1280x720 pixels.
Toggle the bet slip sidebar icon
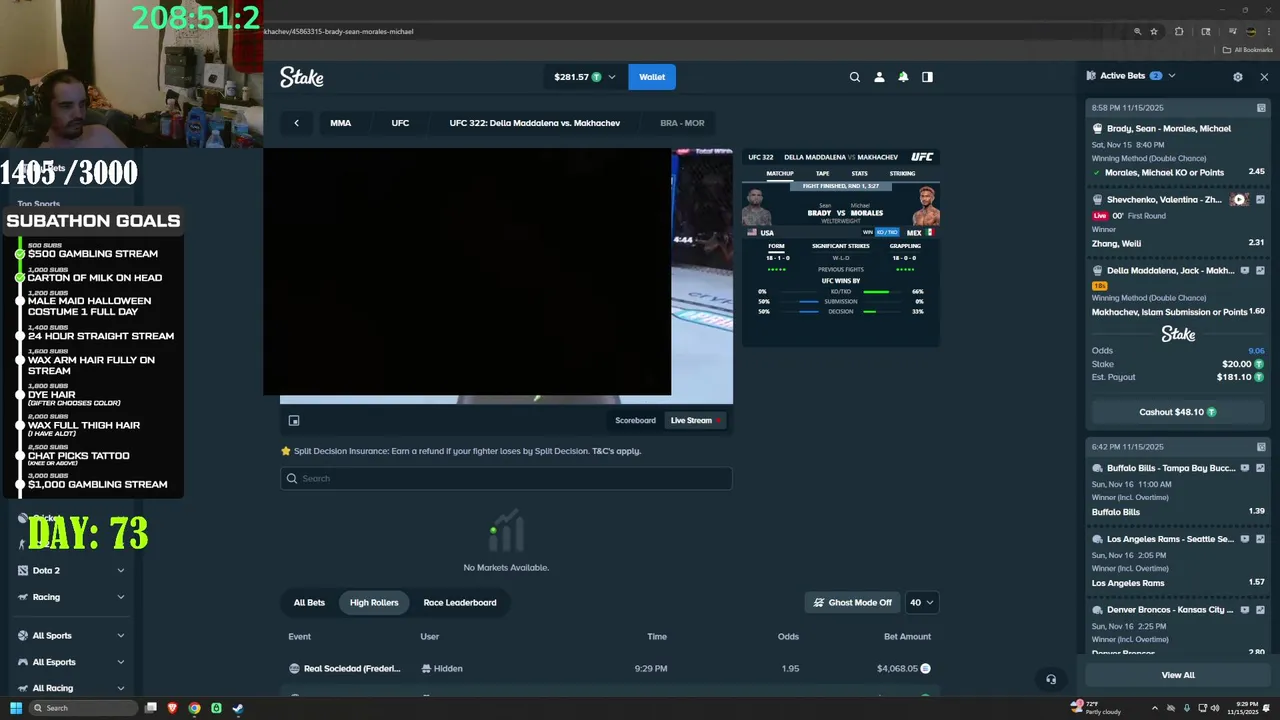[927, 77]
